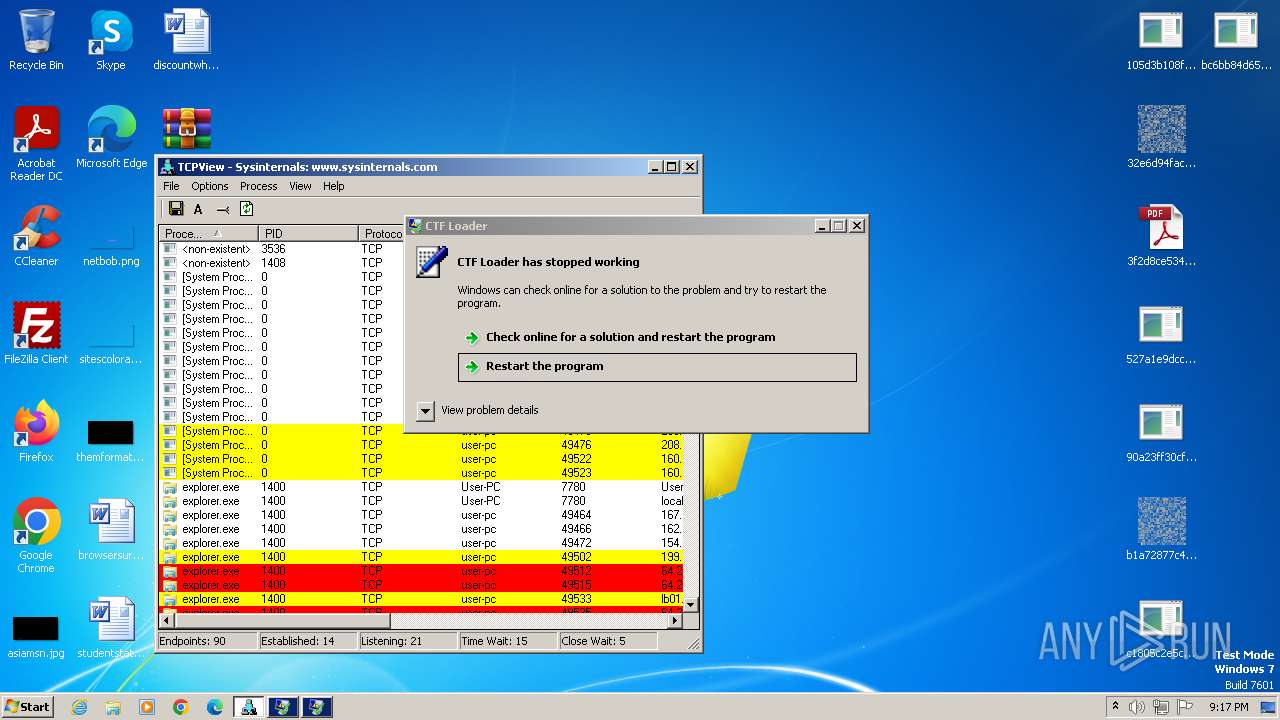The height and width of the screenshot is (720, 1280).
Task: Select the 32e6d94fac... desktop file
Action: click(x=1161, y=138)
